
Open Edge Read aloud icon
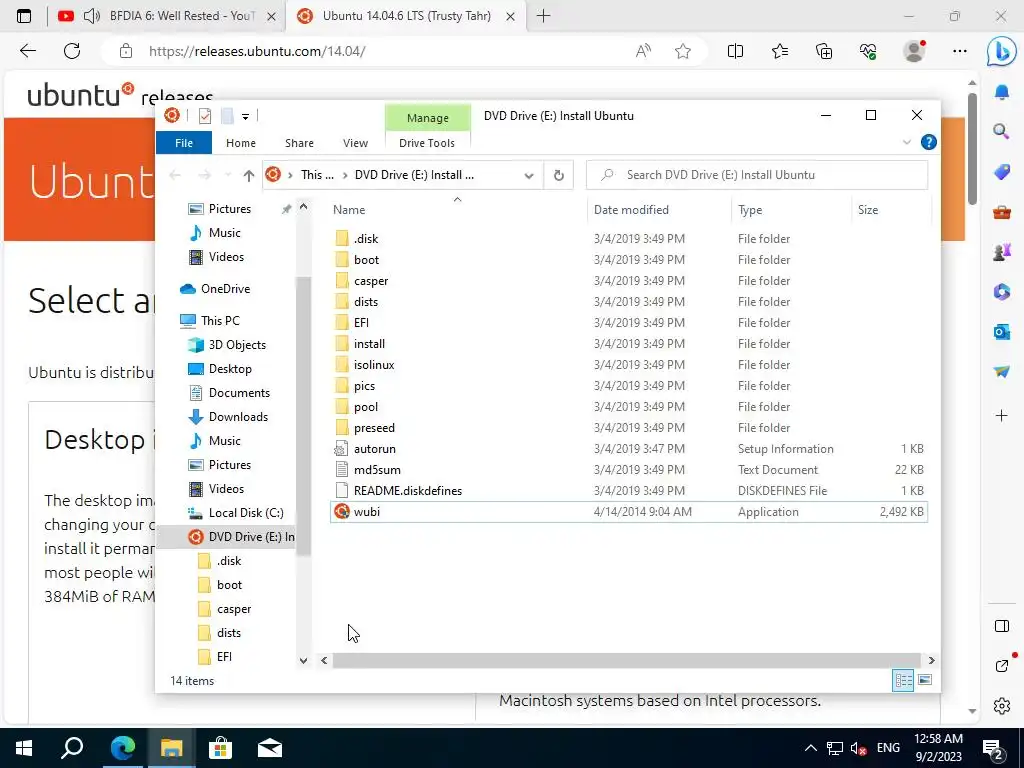coord(643,51)
